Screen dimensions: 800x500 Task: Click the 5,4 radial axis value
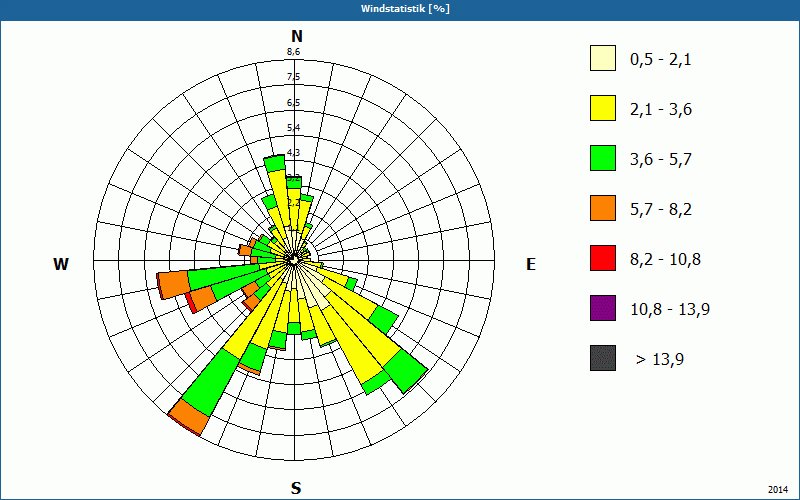(293, 128)
